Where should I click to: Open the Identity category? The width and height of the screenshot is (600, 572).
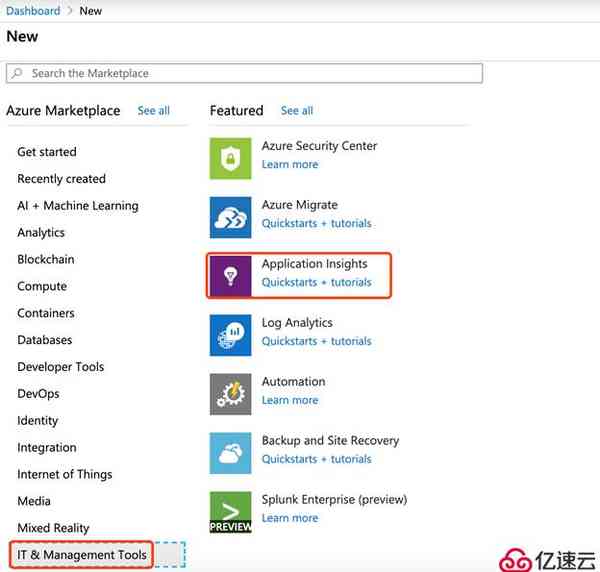[38, 420]
